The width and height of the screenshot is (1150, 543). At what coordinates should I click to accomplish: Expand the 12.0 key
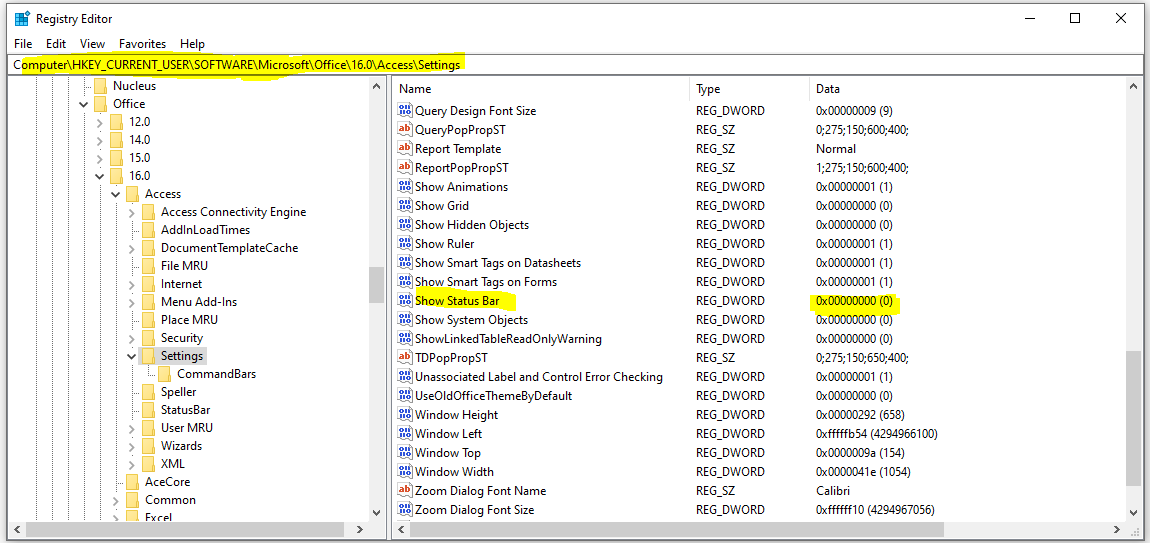(100, 122)
